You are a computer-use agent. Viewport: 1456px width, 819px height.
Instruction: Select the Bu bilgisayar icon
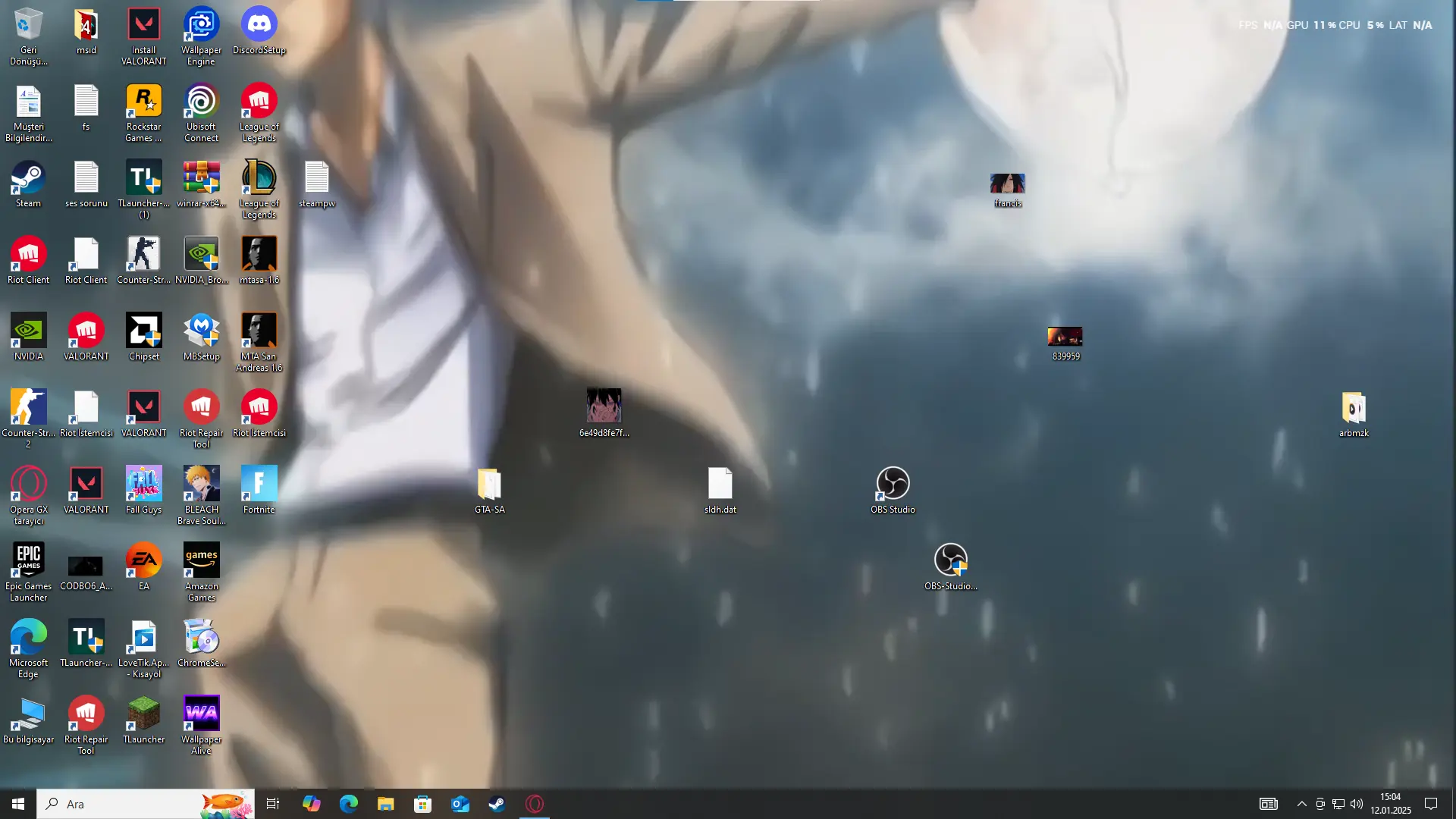click(x=28, y=720)
